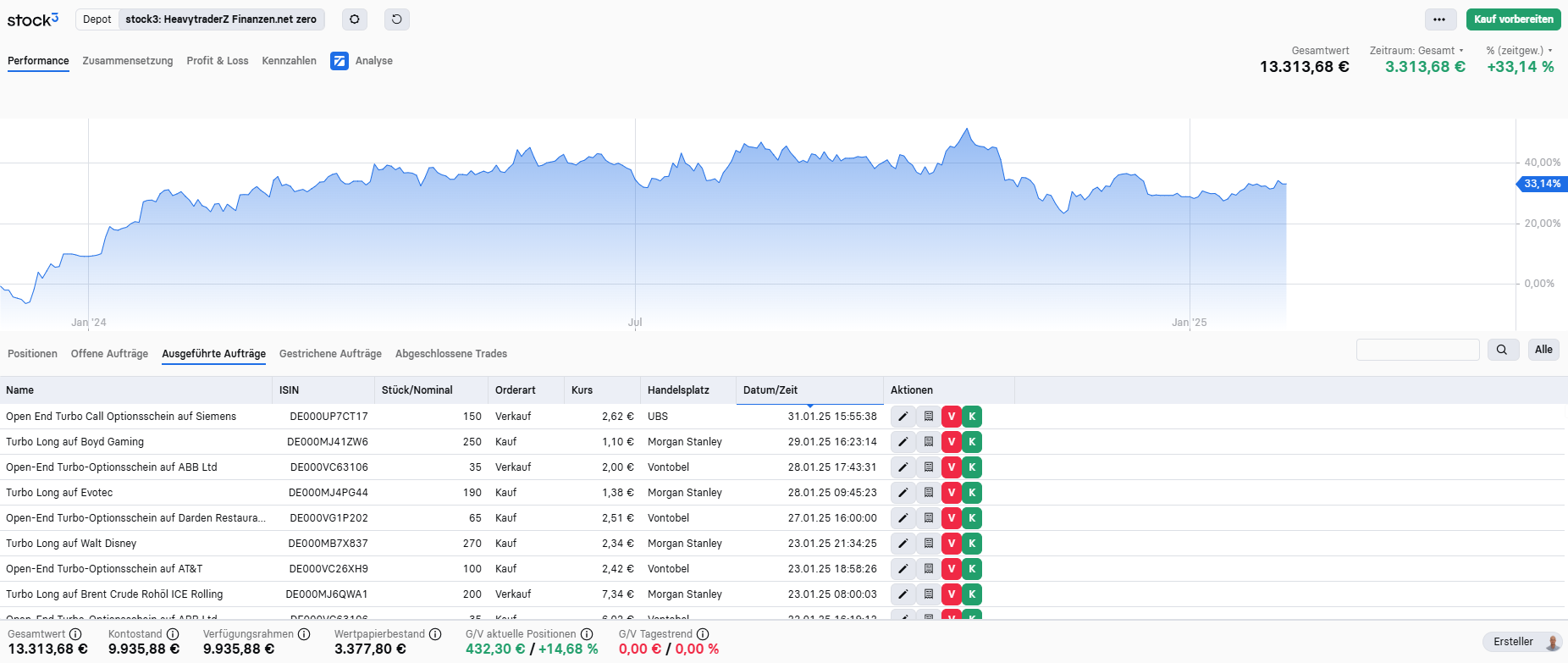Open order details for Boyd Gaming
This screenshot has width=1568, height=663.
point(928,442)
